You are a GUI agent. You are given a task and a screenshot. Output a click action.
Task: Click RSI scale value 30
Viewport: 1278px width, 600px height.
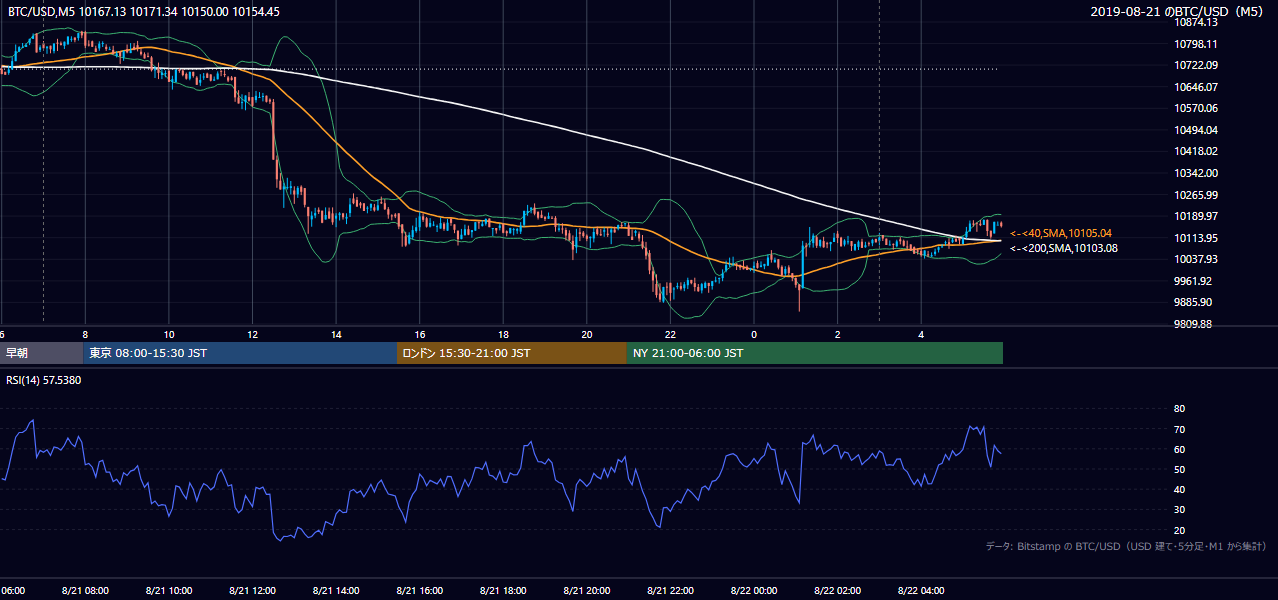1179,510
